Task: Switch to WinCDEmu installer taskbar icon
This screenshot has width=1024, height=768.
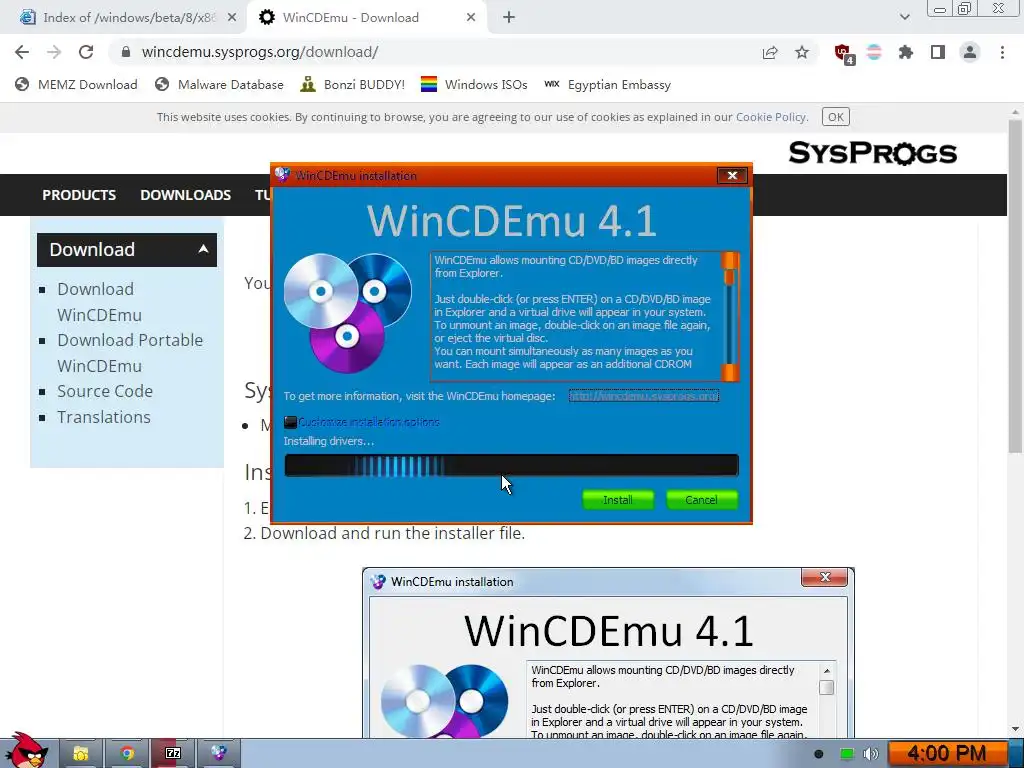Action: click(x=219, y=754)
